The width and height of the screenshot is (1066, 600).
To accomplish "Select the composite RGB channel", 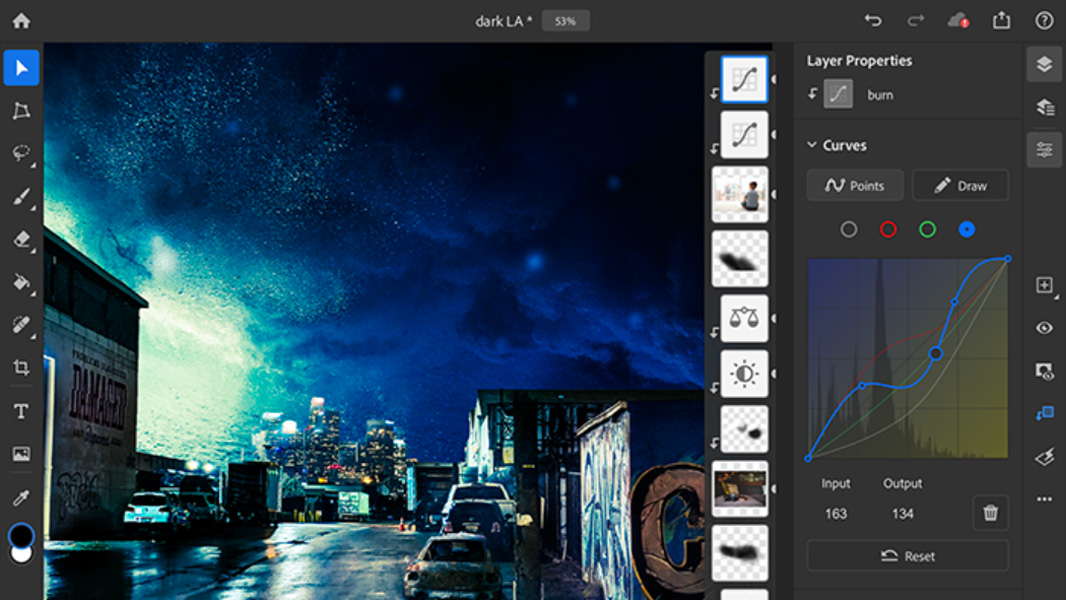I will pyautogui.click(x=848, y=230).
